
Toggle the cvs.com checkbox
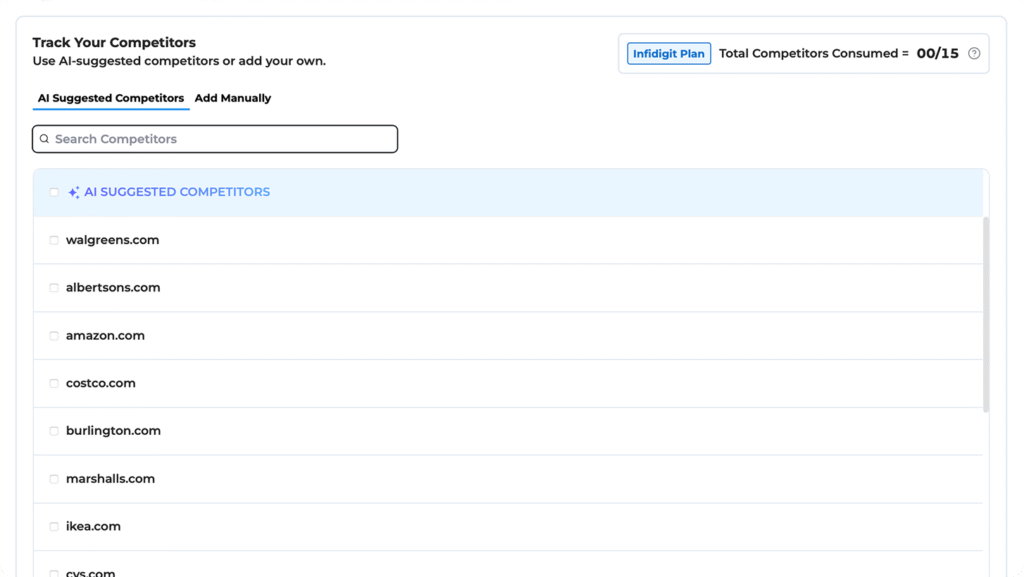click(54, 573)
